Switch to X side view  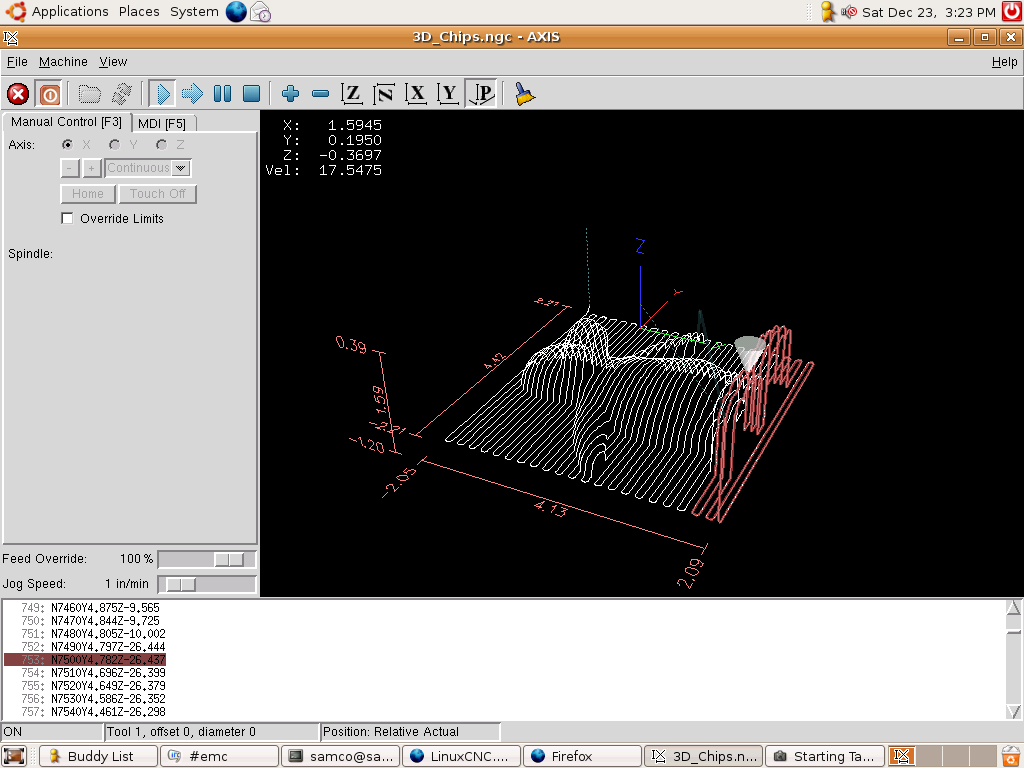[x=416, y=94]
